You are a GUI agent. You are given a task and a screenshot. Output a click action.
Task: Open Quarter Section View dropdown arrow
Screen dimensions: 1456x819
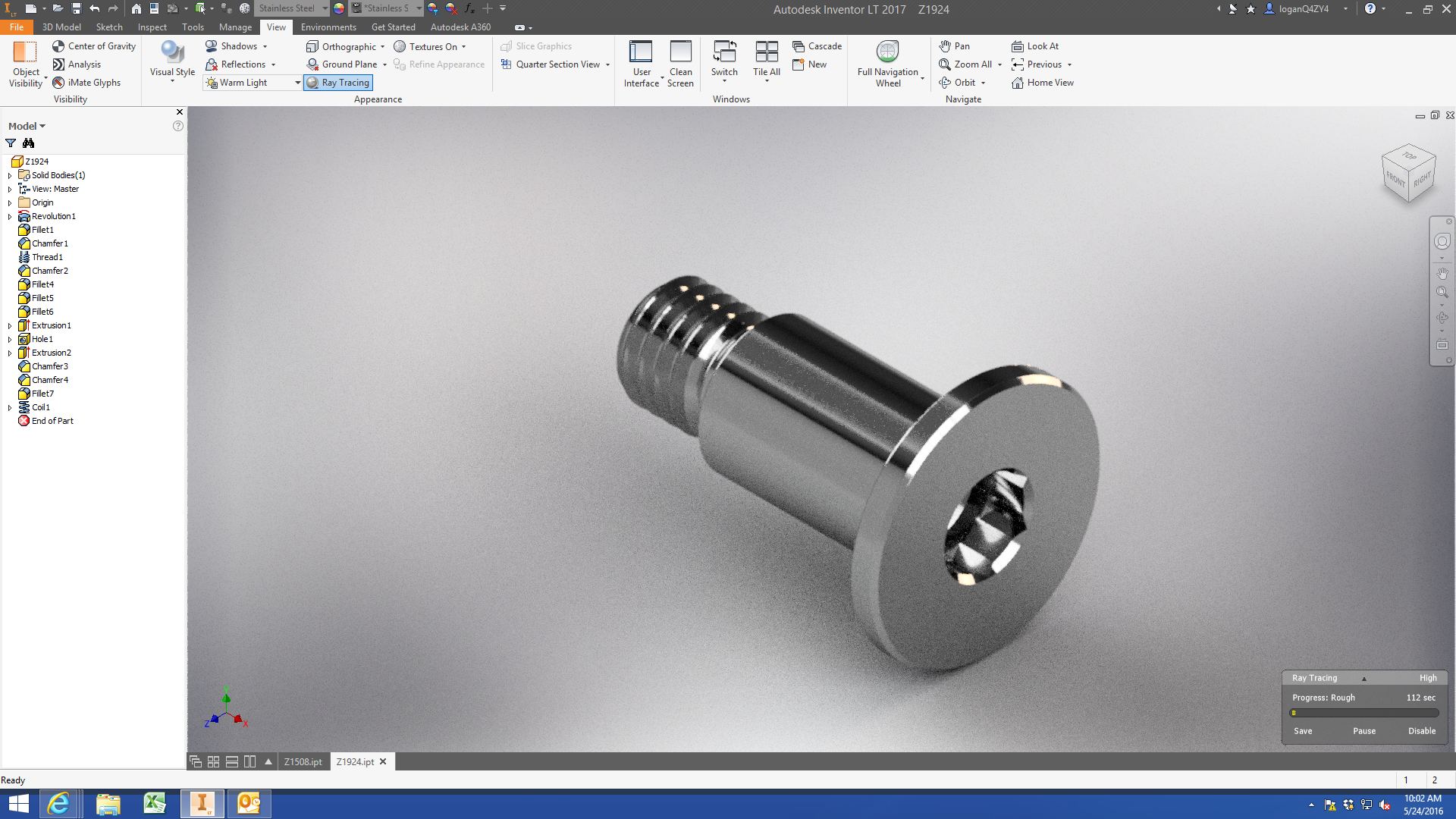click(x=607, y=65)
